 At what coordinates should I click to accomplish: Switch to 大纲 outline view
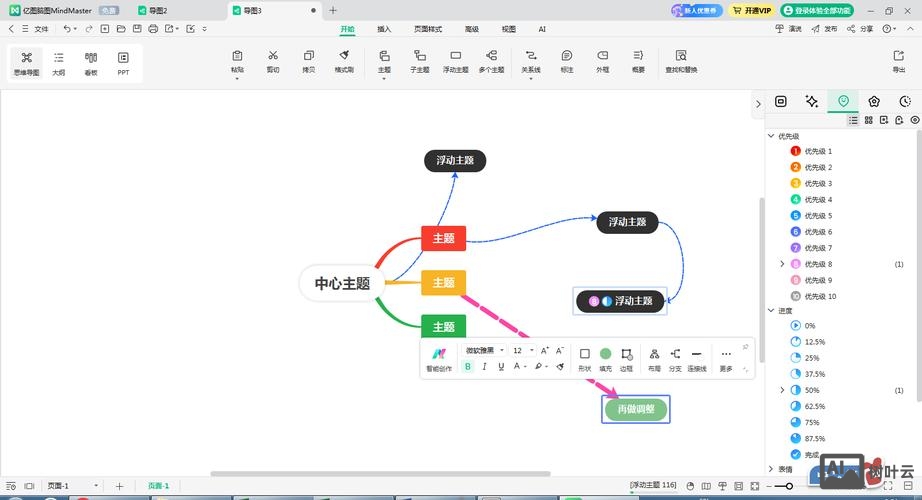(x=59, y=62)
